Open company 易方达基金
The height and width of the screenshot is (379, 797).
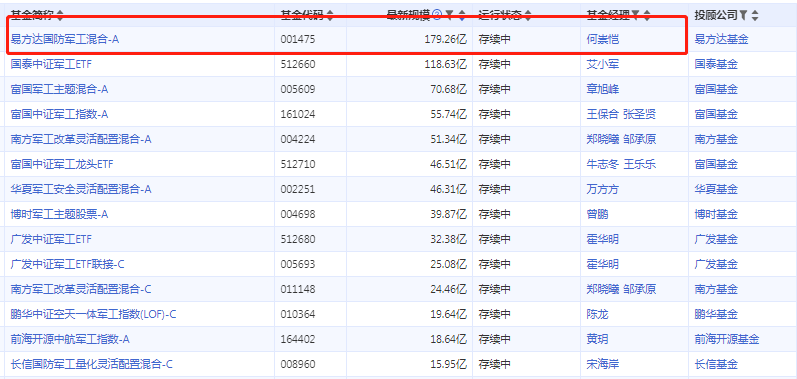[721, 39]
